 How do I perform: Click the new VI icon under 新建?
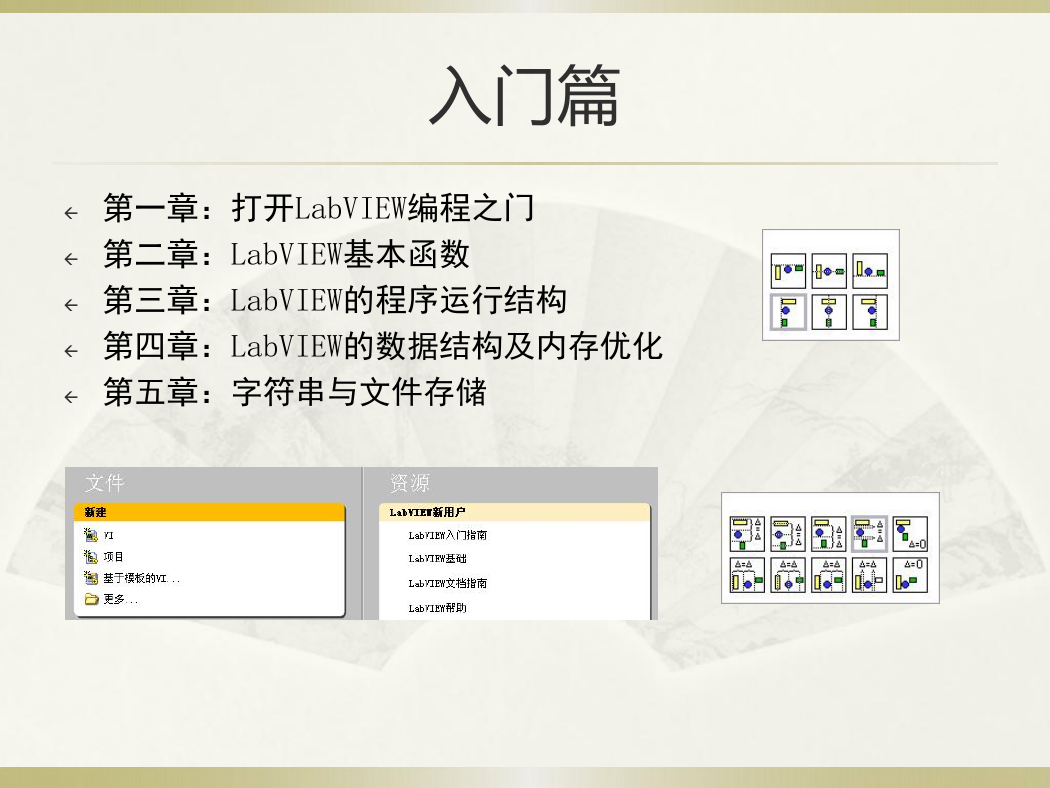[x=91, y=534]
